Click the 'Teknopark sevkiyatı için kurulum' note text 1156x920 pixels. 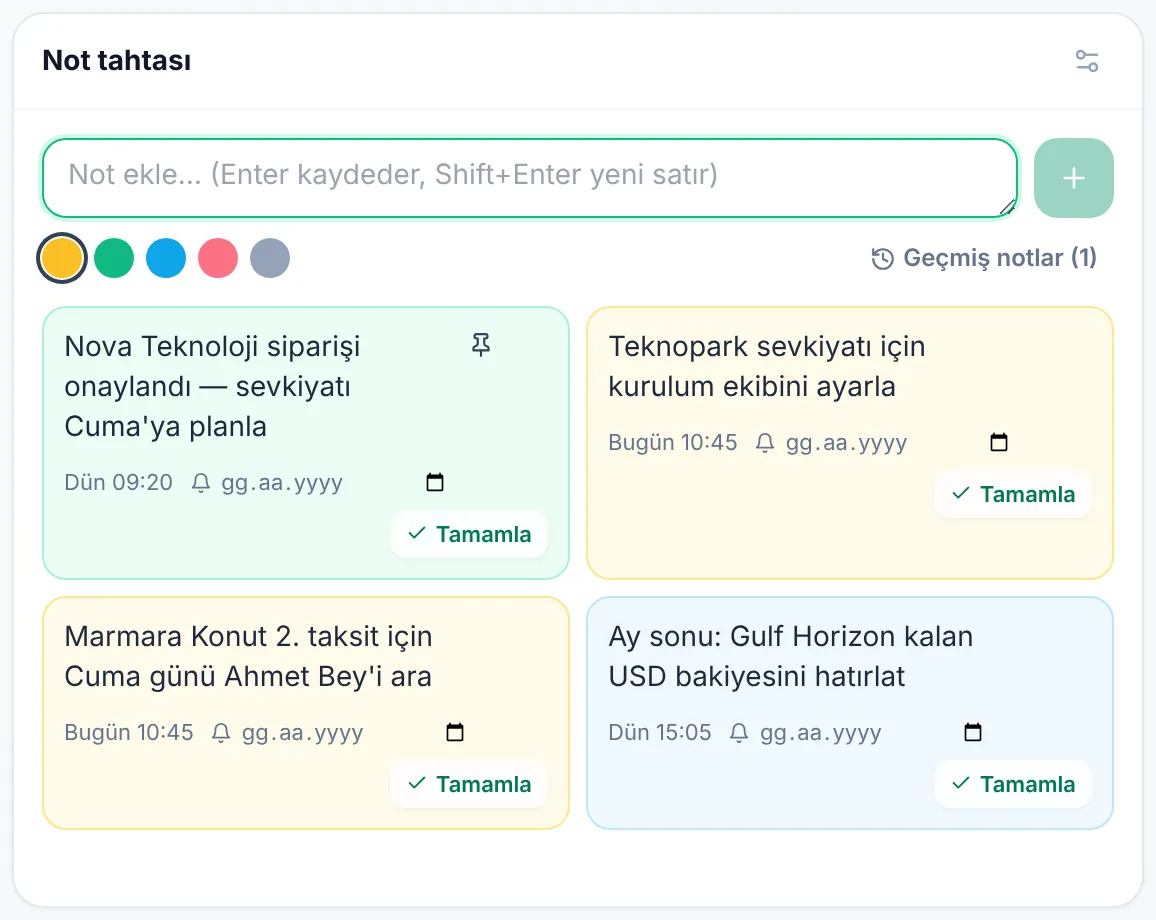pos(767,366)
